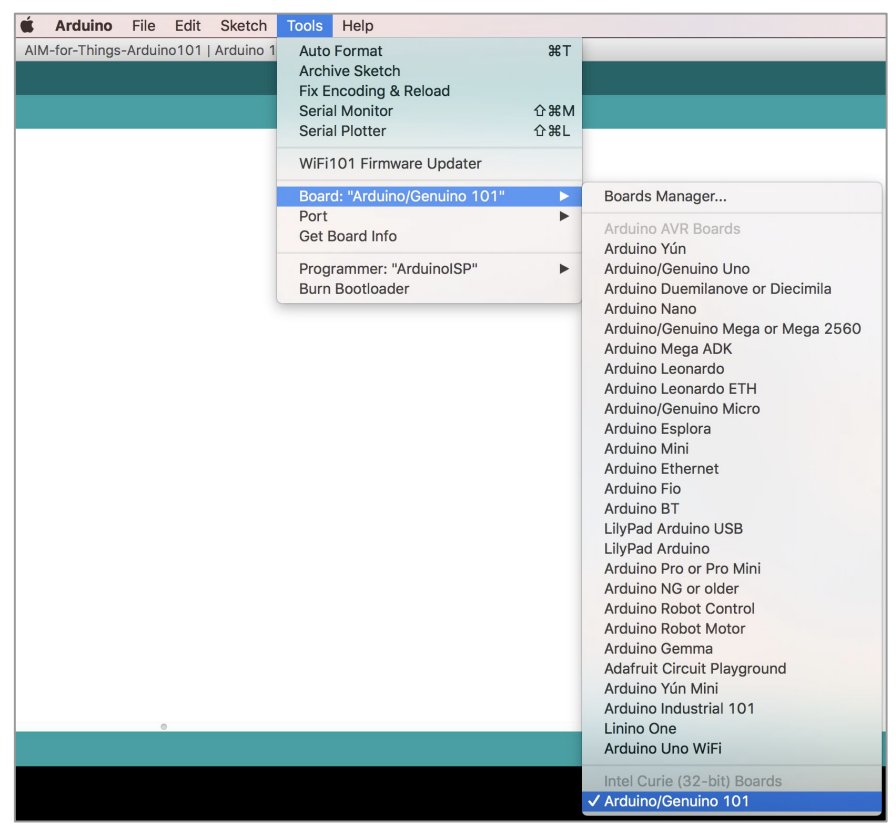Expand the Port submenu arrow

[564, 216]
